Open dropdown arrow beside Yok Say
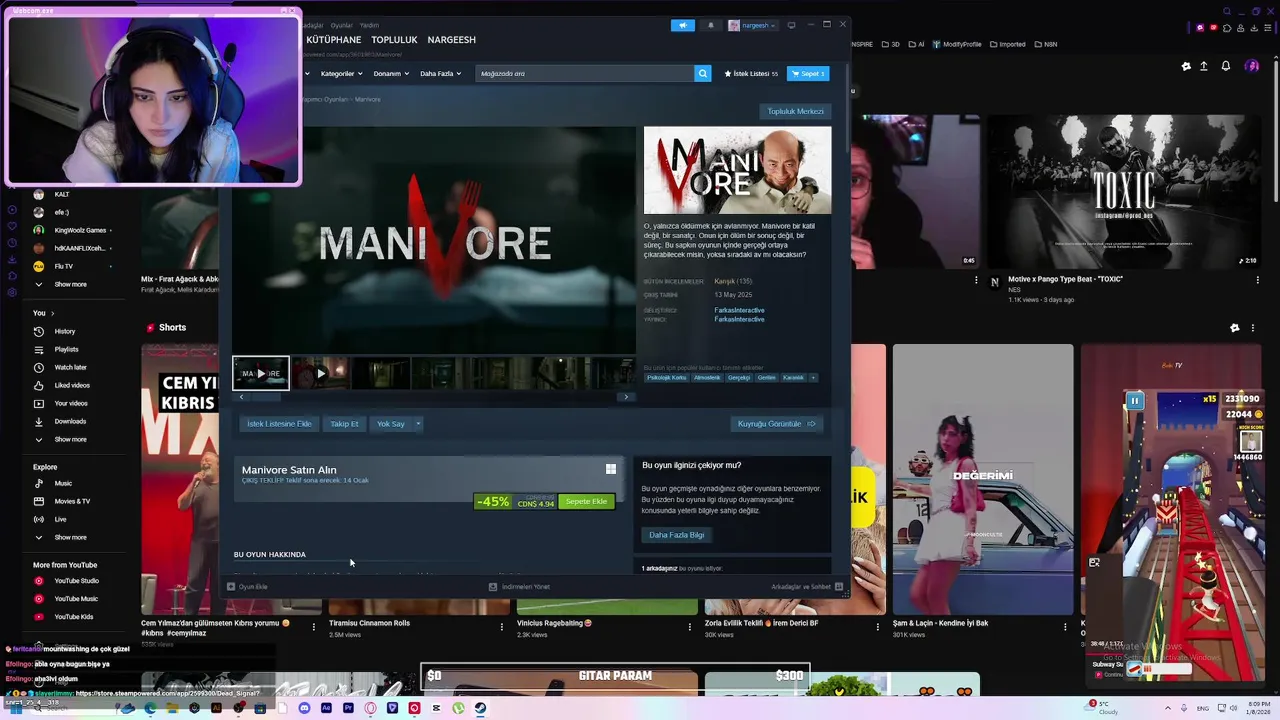The image size is (1280, 720). click(418, 424)
